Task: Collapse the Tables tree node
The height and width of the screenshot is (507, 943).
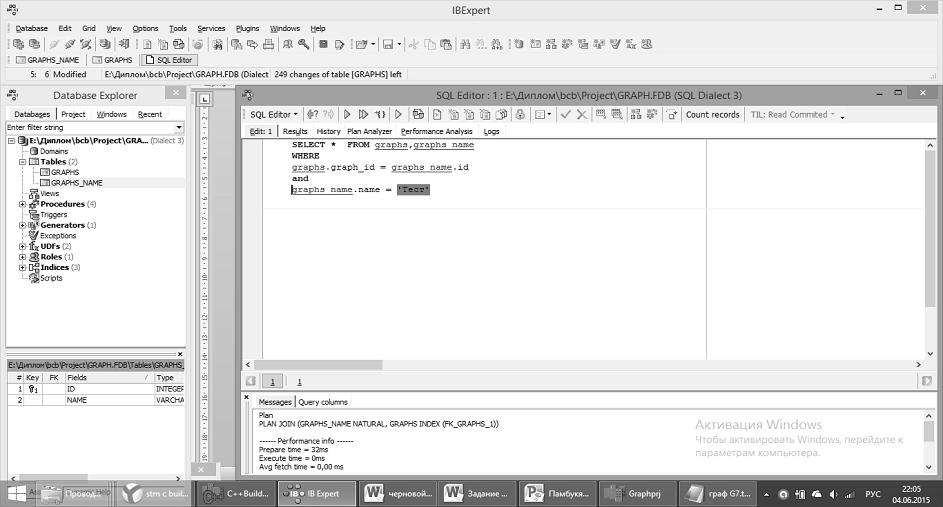Action: [x=22, y=162]
